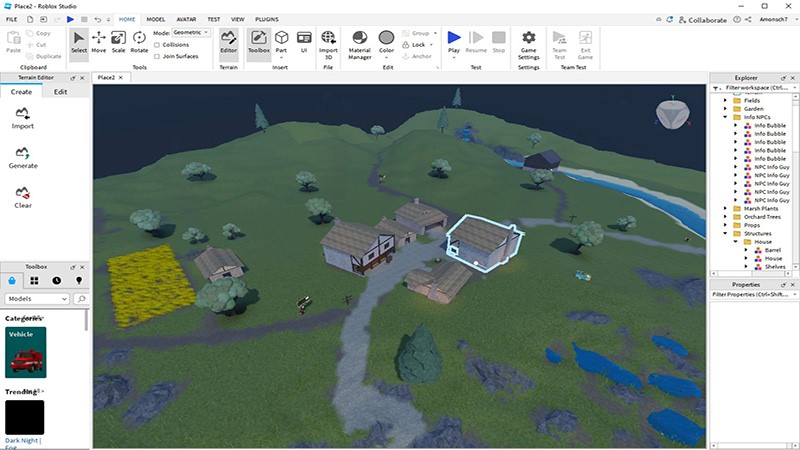
Task: Select the Scale tool
Action: pyautogui.click(x=118, y=42)
